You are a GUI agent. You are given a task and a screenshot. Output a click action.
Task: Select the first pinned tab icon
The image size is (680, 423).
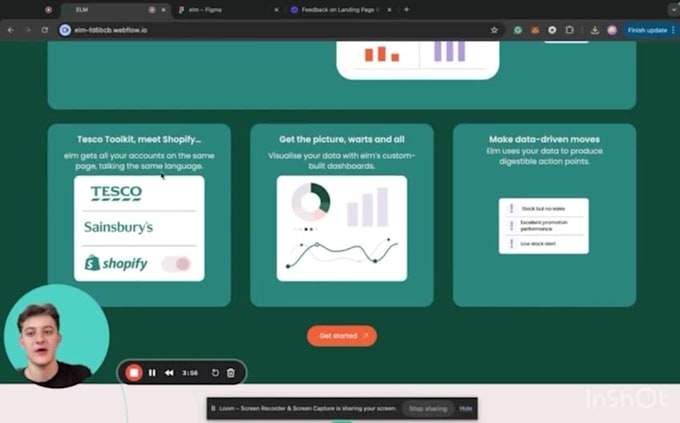click(x=49, y=10)
